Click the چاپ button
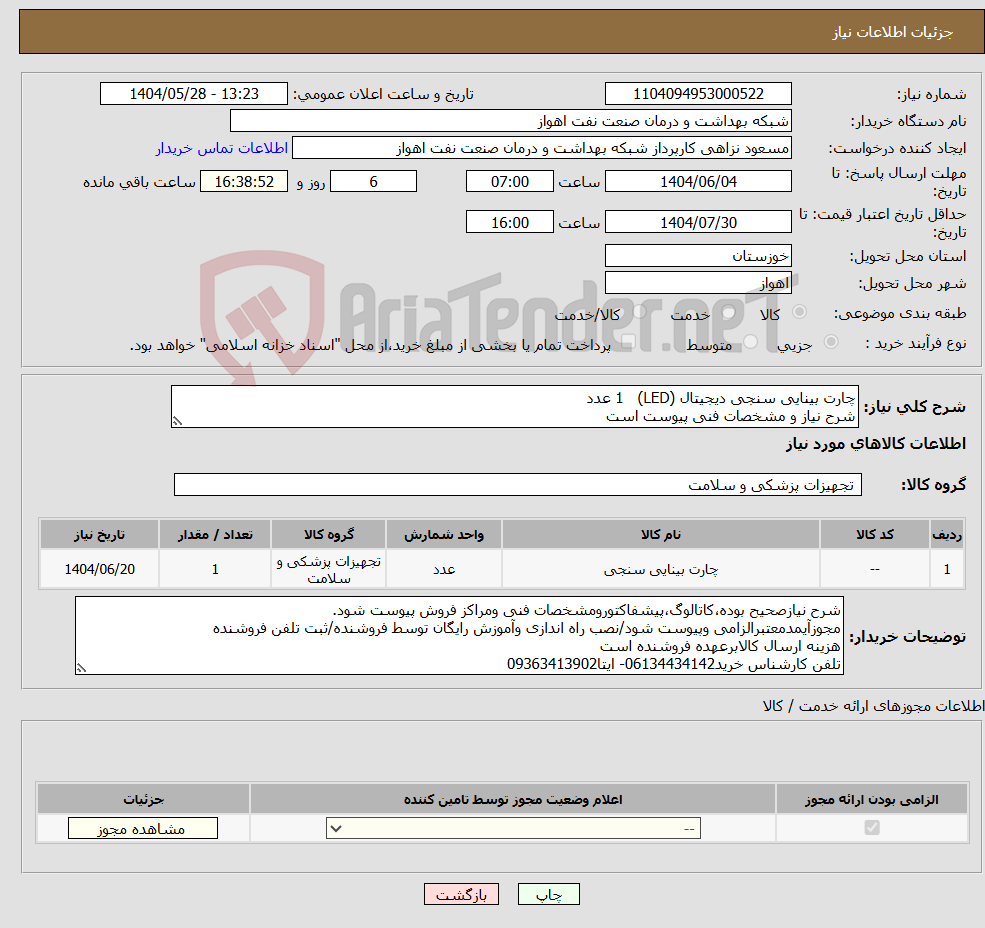This screenshot has width=985, height=928. (548, 894)
